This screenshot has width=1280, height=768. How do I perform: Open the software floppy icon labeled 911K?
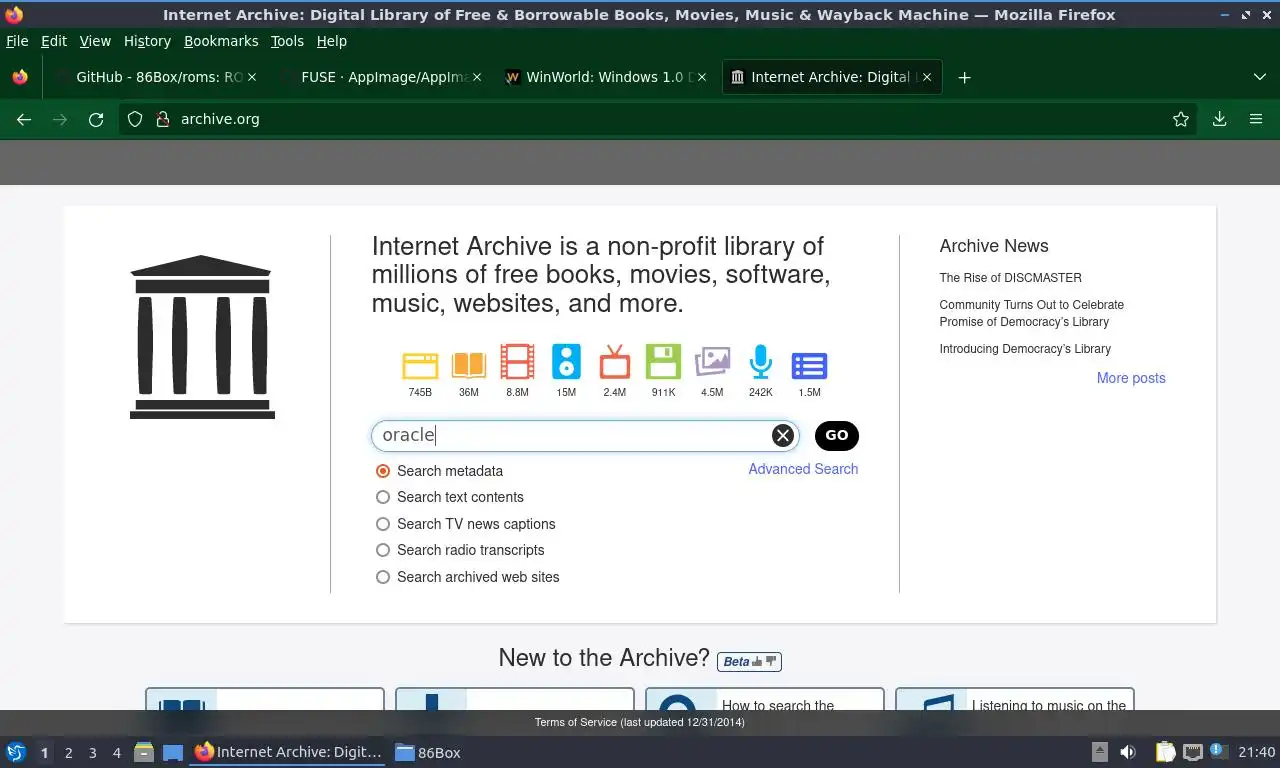coord(663,362)
